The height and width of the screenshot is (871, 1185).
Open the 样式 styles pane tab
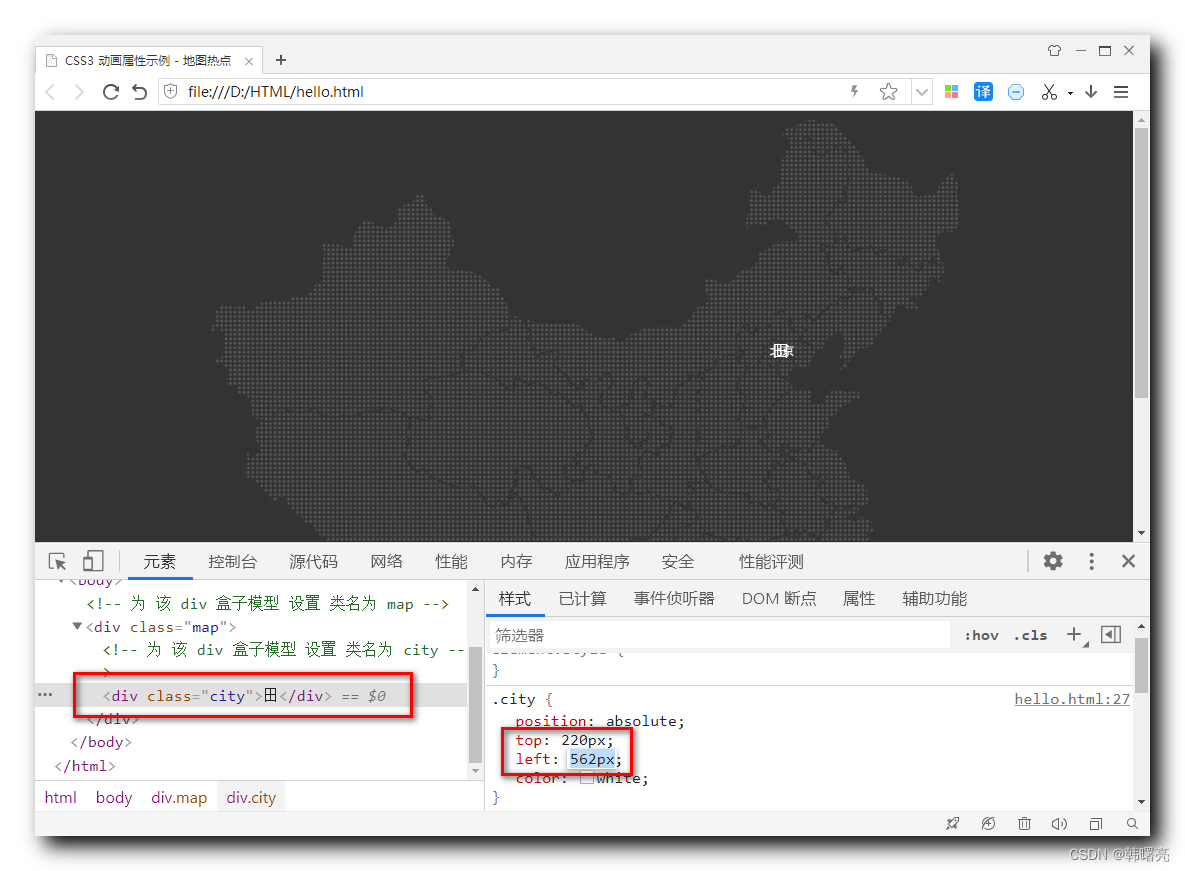pyautogui.click(x=515, y=599)
